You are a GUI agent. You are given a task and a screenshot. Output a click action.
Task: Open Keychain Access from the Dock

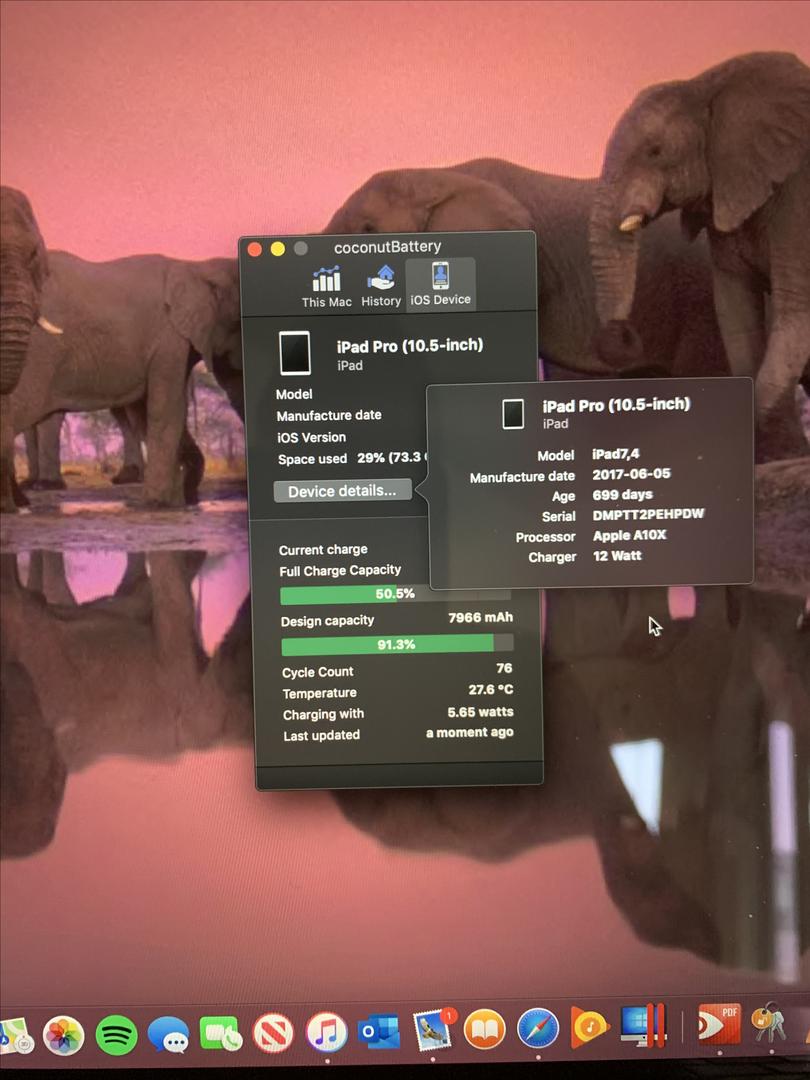tap(769, 1024)
